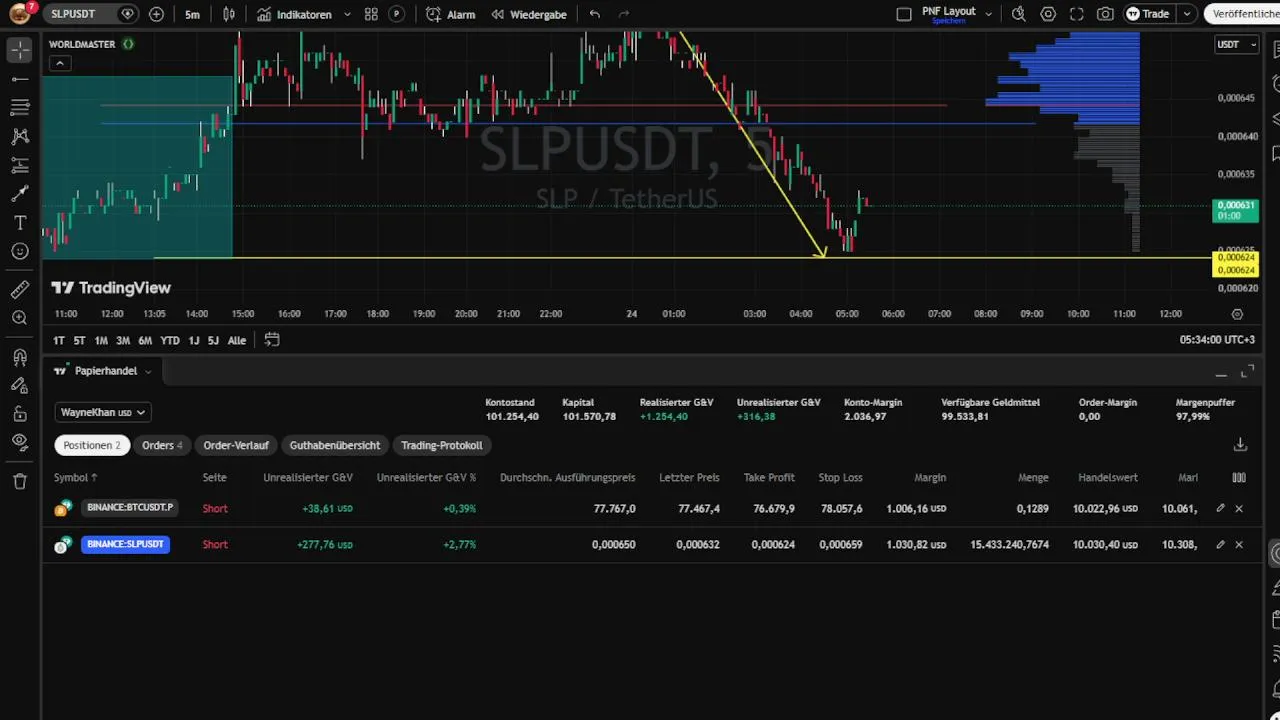
Task: Click the Veröffentlichen button
Action: pyautogui.click(x=1243, y=14)
